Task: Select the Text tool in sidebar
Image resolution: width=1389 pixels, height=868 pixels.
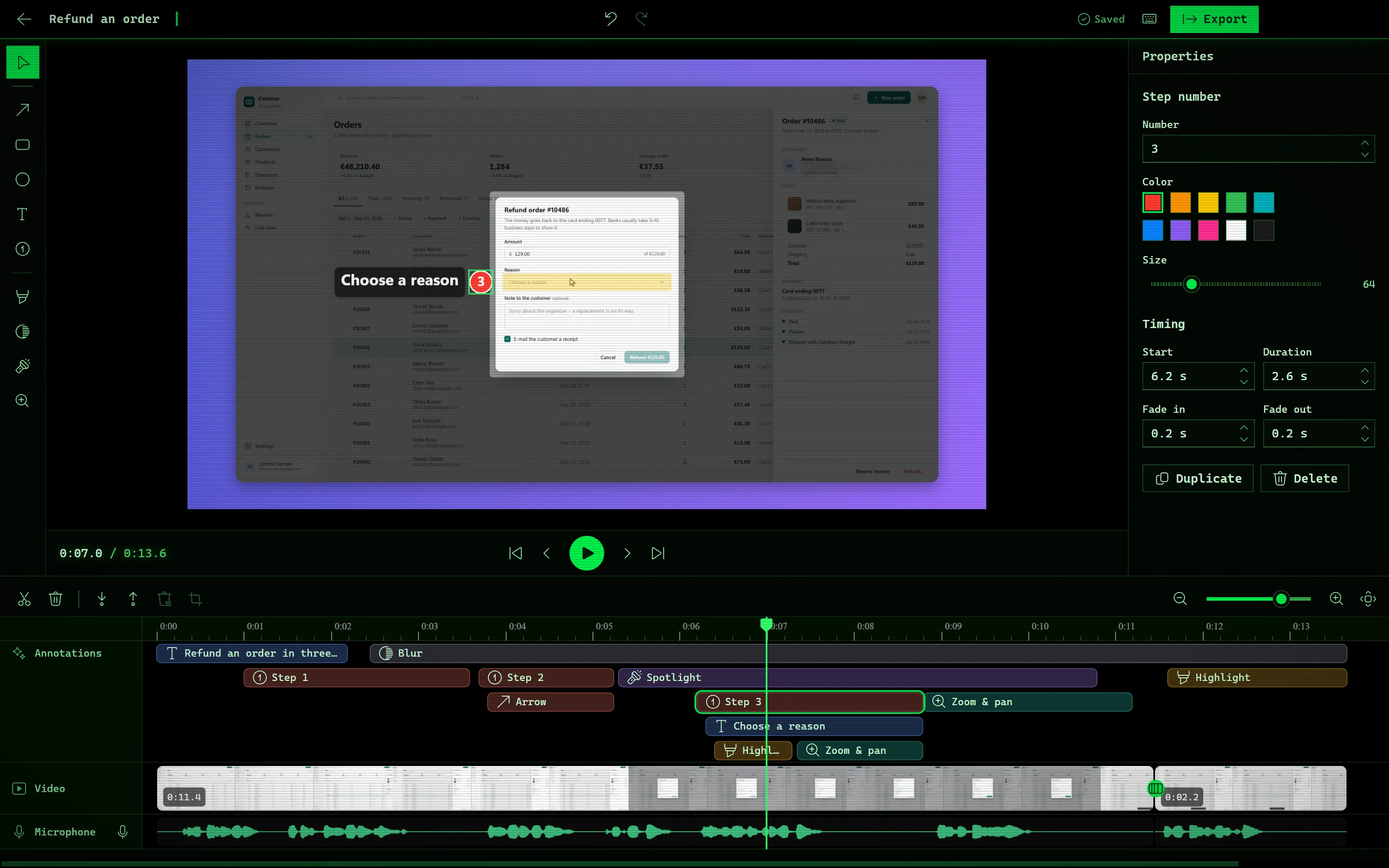Action: pos(23,214)
